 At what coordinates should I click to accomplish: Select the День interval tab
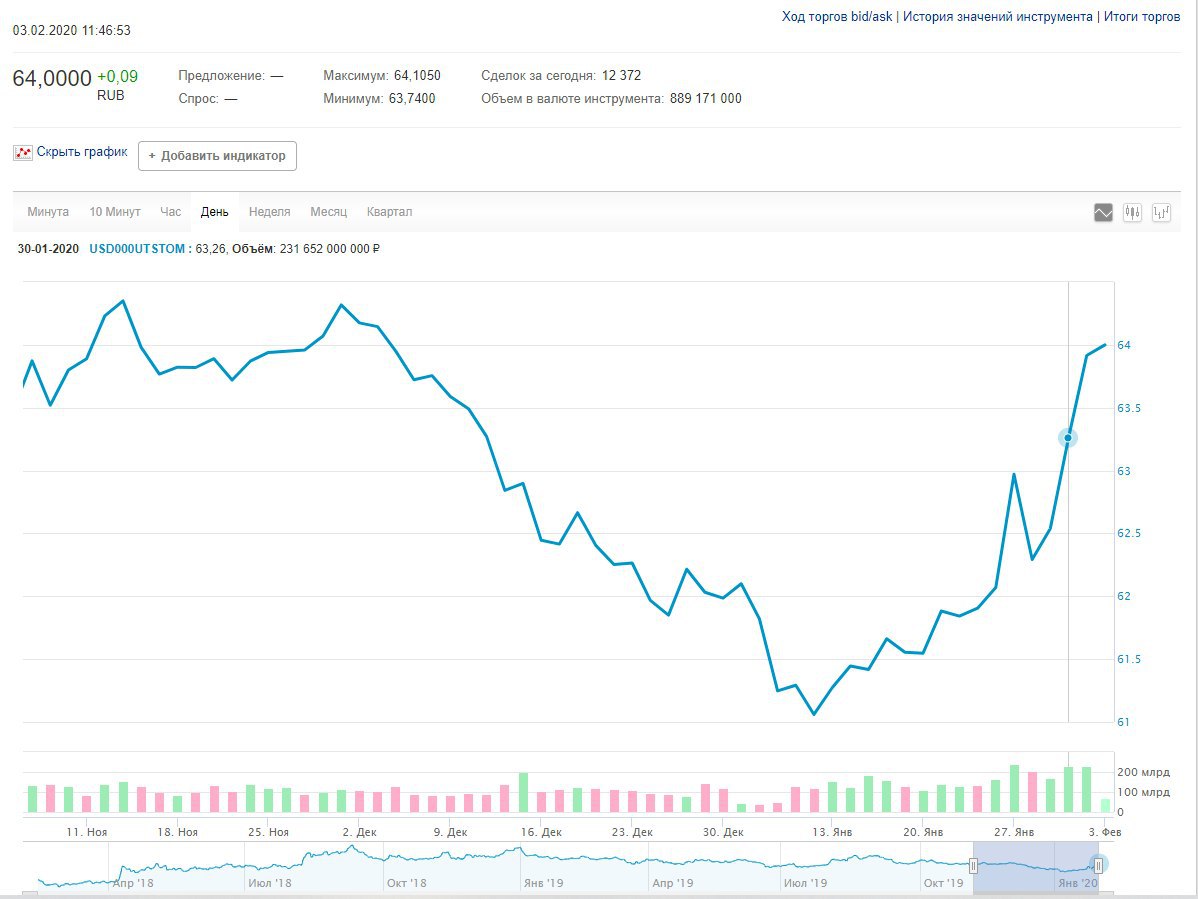click(214, 212)
